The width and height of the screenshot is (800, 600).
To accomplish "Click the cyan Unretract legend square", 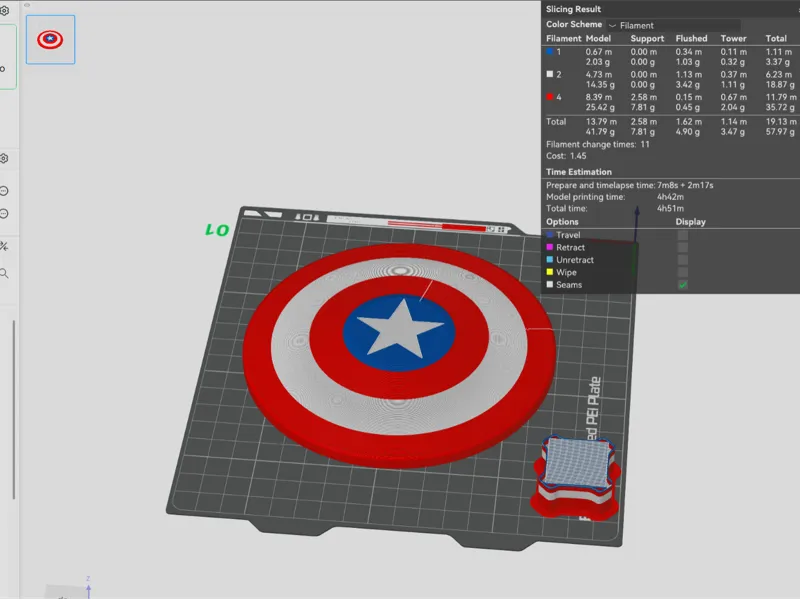I will click(x=549, y=259).
